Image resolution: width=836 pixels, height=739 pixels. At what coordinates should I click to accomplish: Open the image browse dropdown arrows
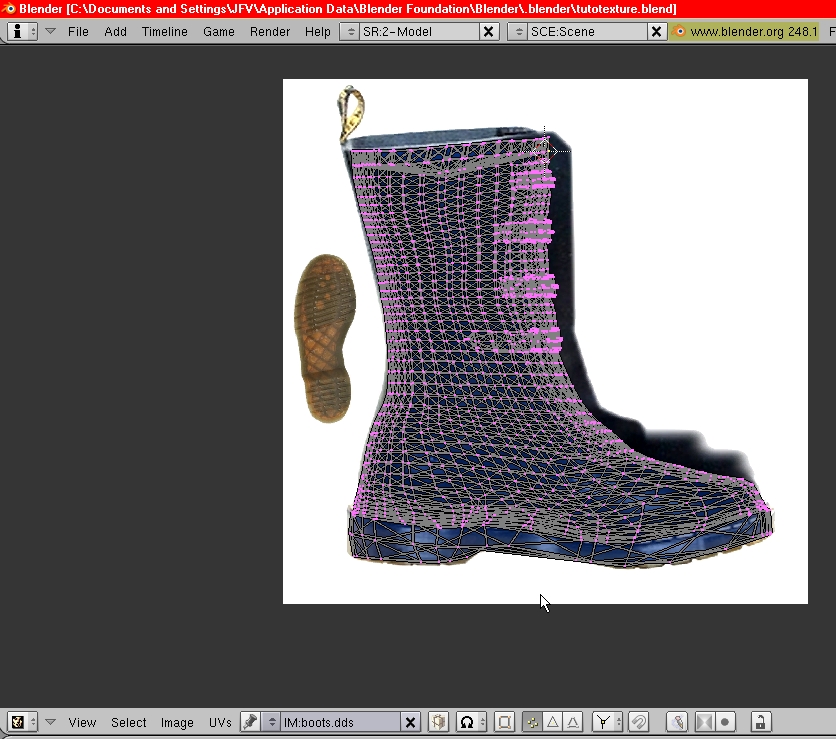(272, 722)
